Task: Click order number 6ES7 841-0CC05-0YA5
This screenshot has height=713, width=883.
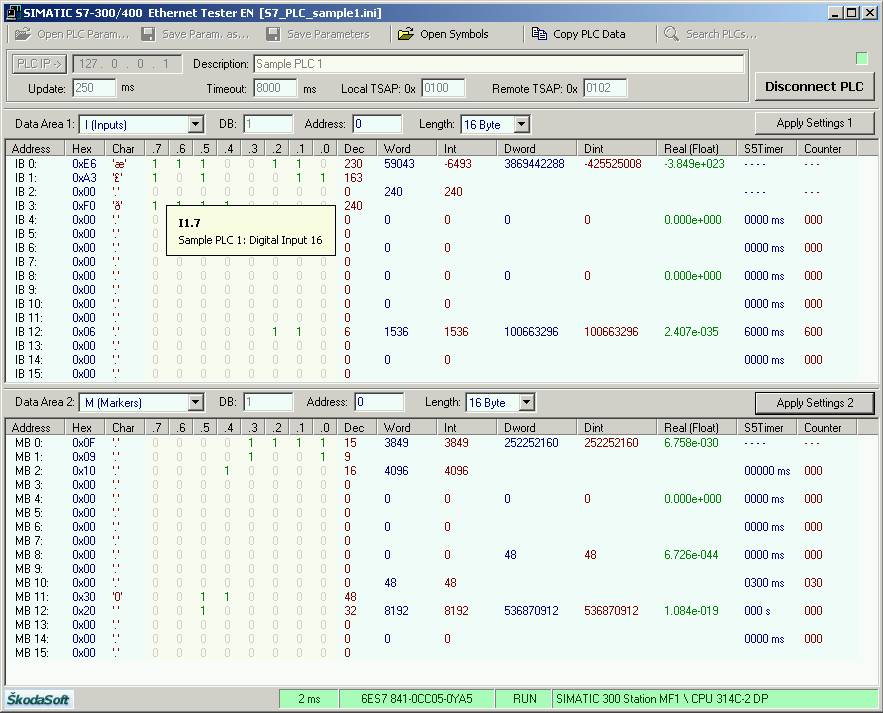Action: [417, 699]
